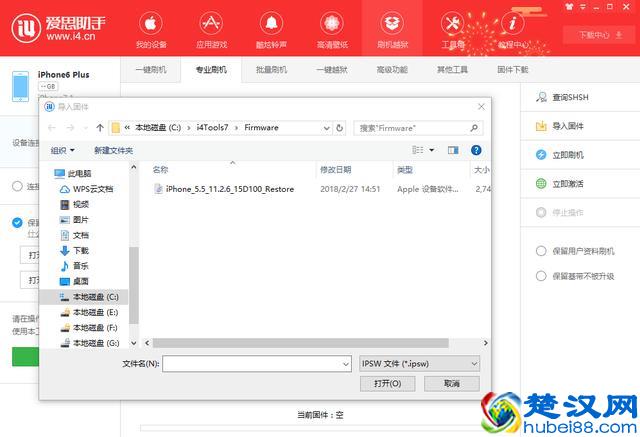This screenshot has height=437, width=640.
Task: Open the help question mark icon
Action: tap(476, 150)
